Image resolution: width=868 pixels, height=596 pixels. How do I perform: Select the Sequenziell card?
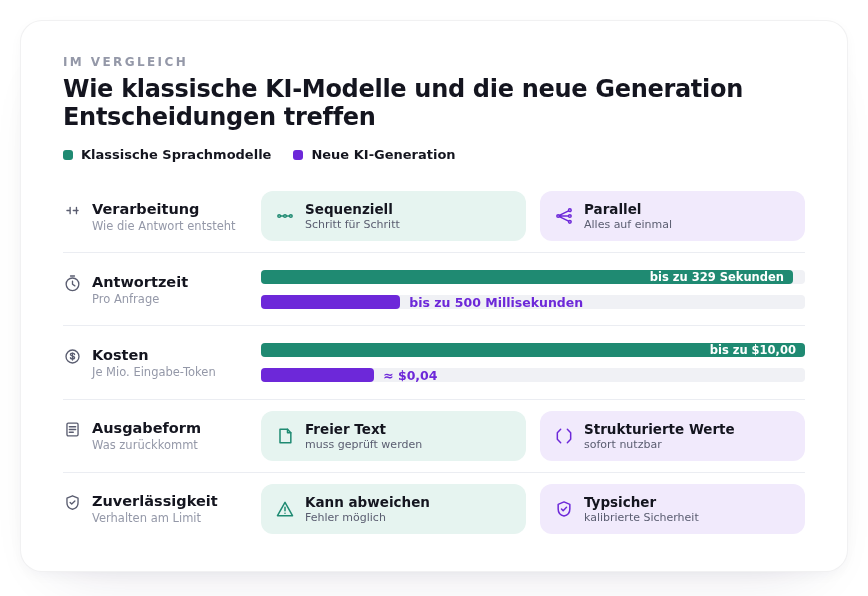(394, 216)
